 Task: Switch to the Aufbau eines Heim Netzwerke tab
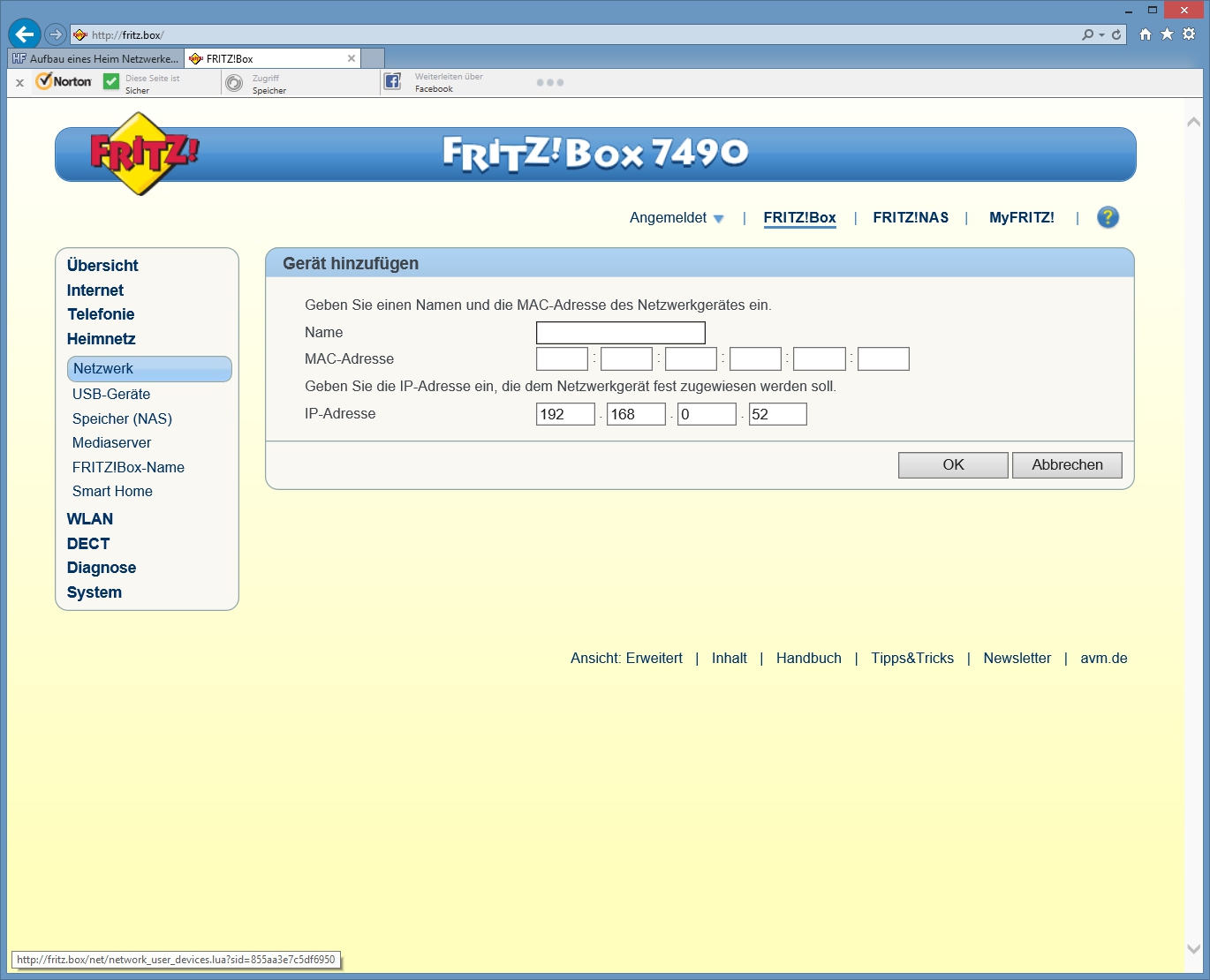pyautogui.click(x=95, y=58)
